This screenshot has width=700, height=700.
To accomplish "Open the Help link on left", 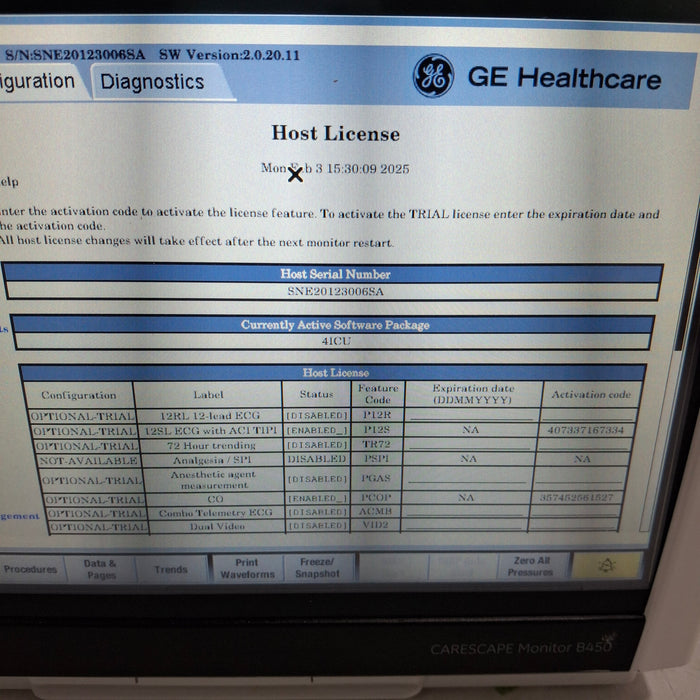I will (x=9, y=182).
